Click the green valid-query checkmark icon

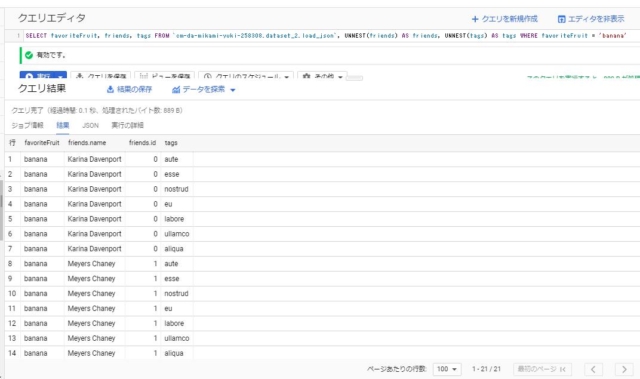pyautogui.click(x=29, y=55)
